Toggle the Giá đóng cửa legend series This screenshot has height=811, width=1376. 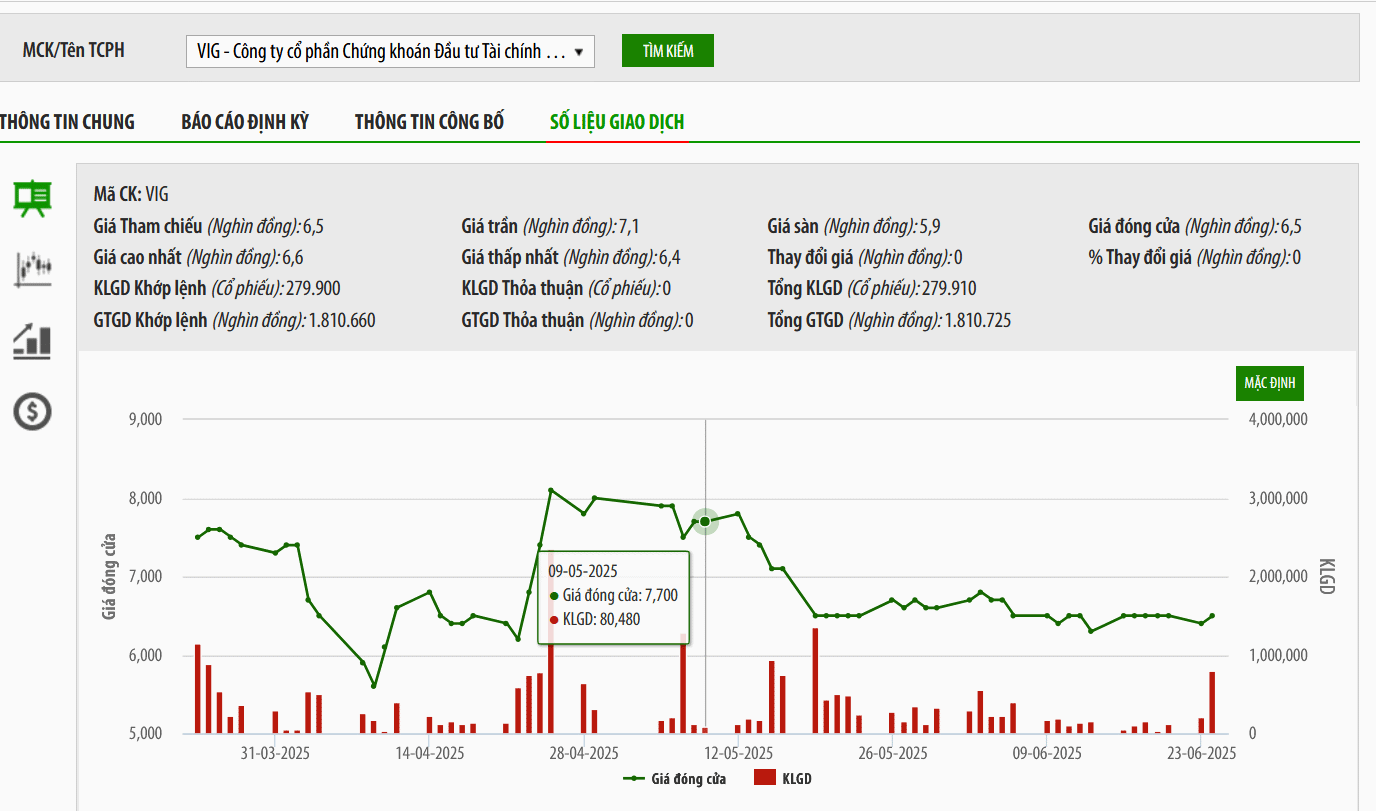coord(675,778)
